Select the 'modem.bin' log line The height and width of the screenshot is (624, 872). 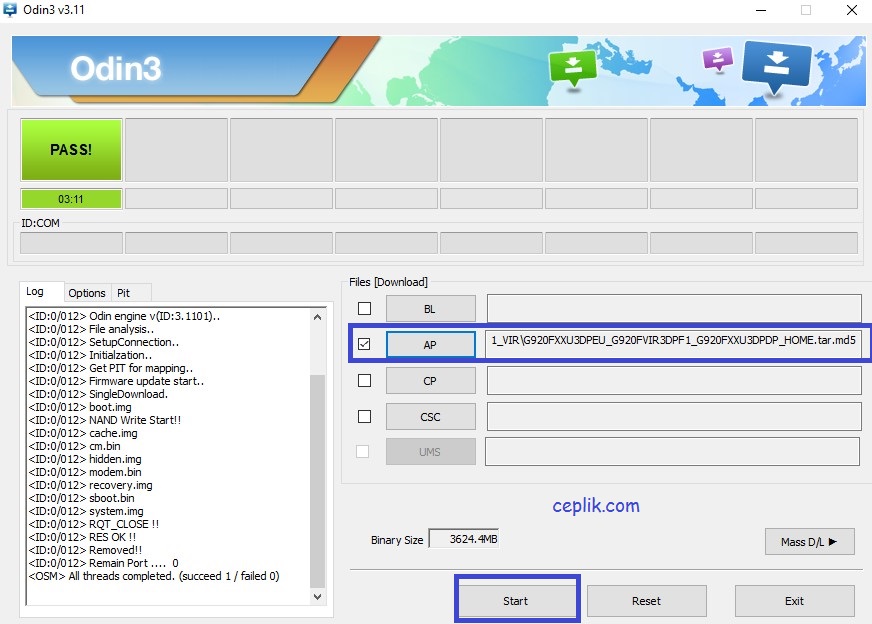click(x=85, y=472)
